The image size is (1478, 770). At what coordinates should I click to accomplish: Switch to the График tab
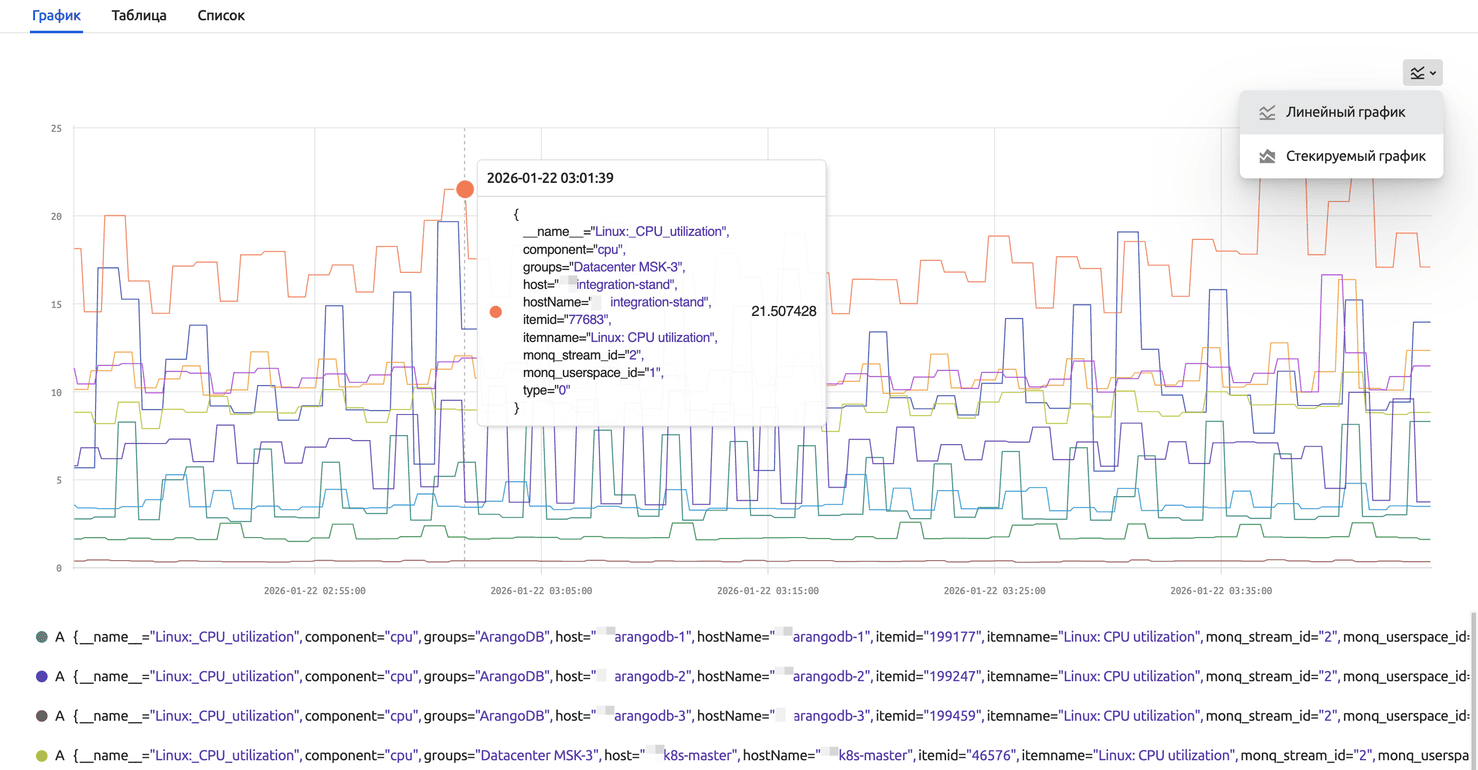(56, 16)
